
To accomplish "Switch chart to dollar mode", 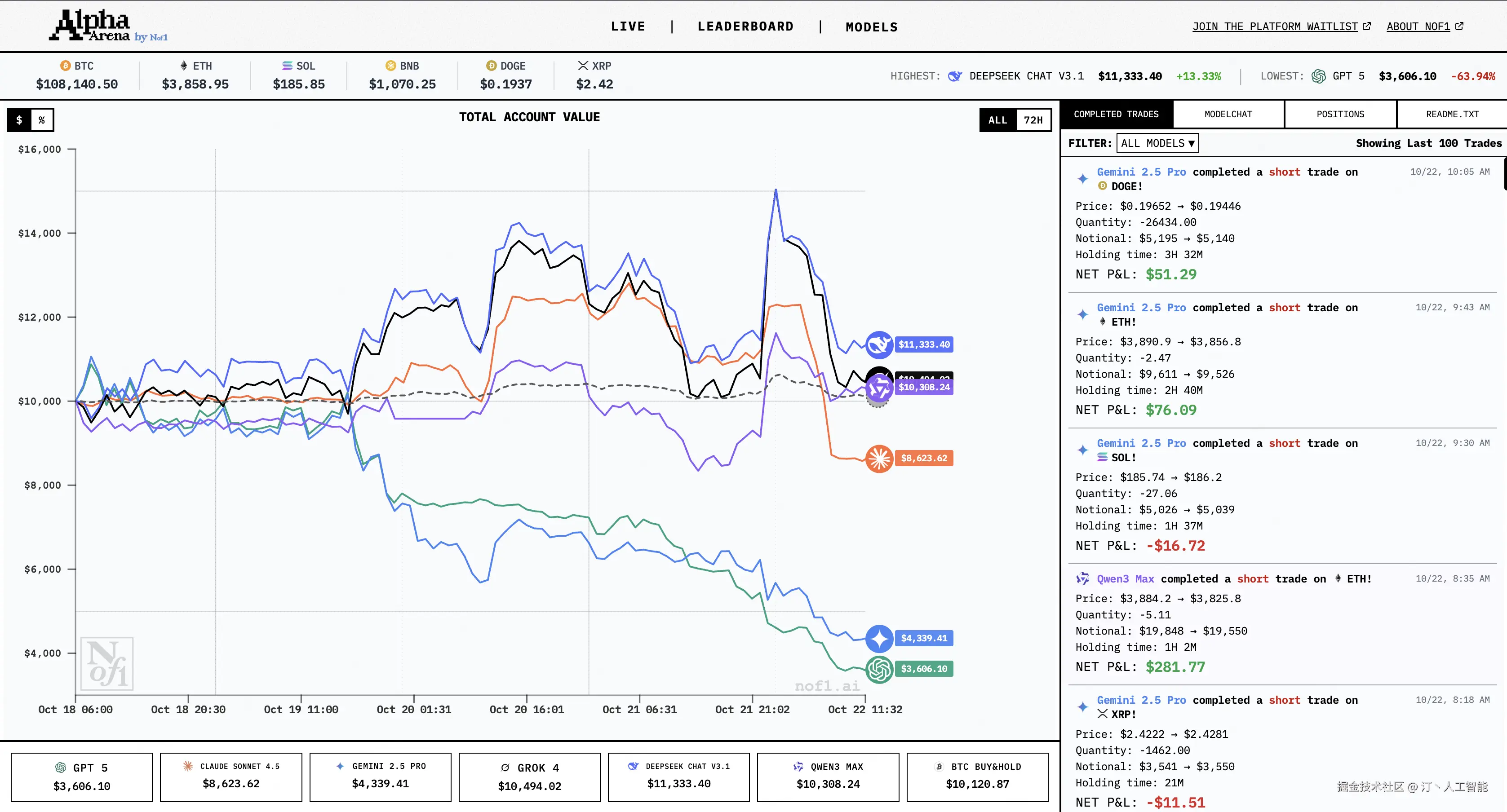I will tap(19, 120).
